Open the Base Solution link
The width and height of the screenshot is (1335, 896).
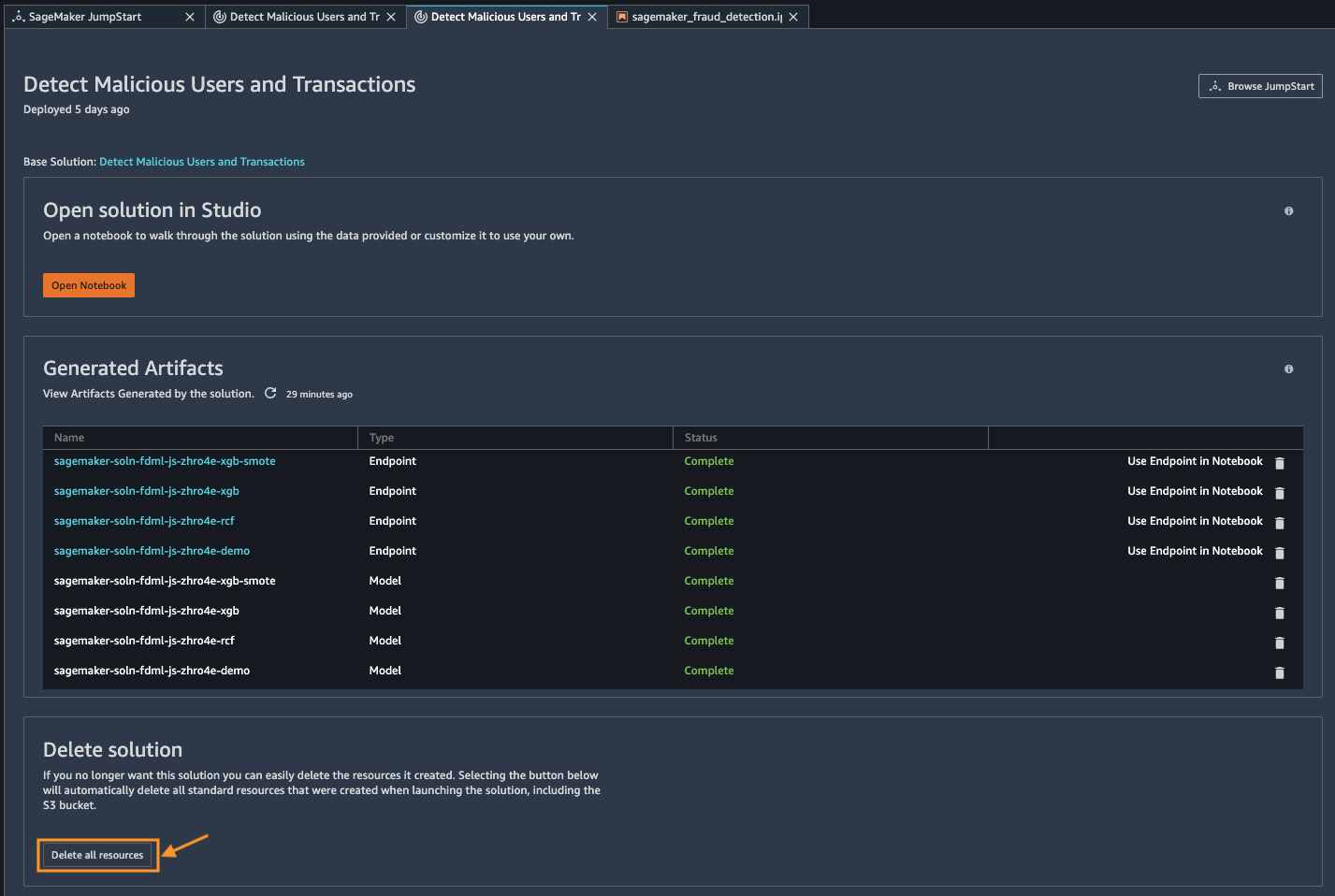point(202,162)
